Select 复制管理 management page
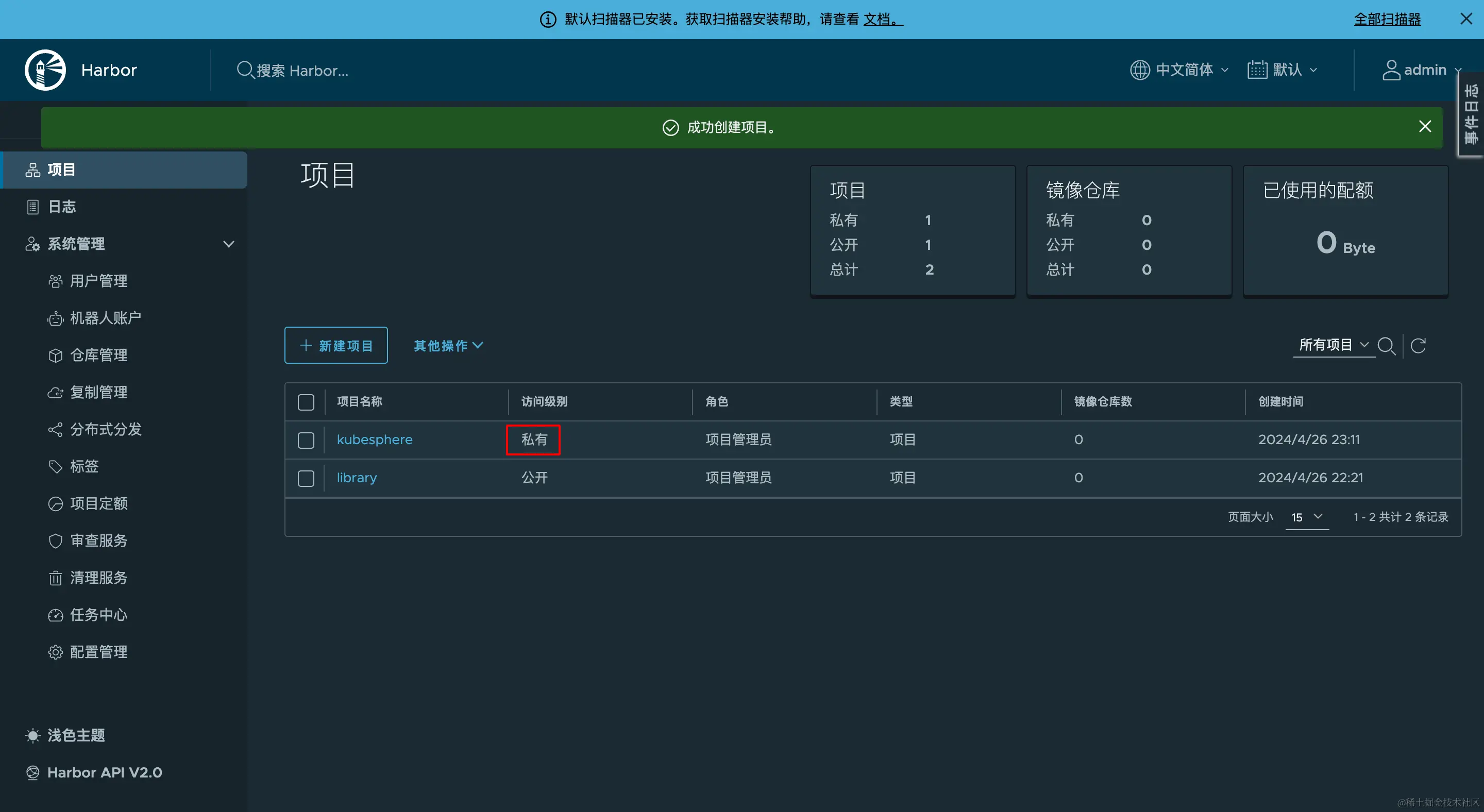Image resolution: width=1484 pixels, height=812 pixels. (98, 392)
